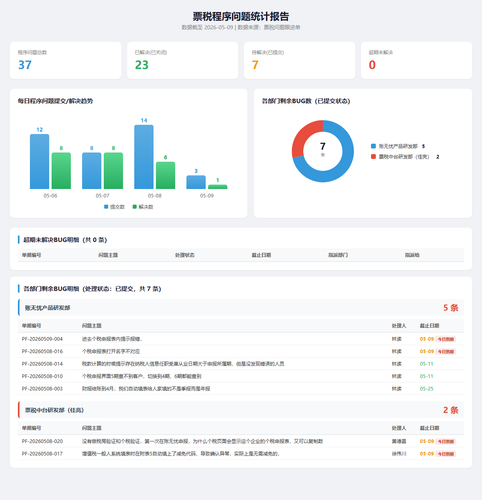The height and width of the screenshot is (500, 482).
Task: Open ticket PF-20260508-016
Action: [x=42, y=351]
